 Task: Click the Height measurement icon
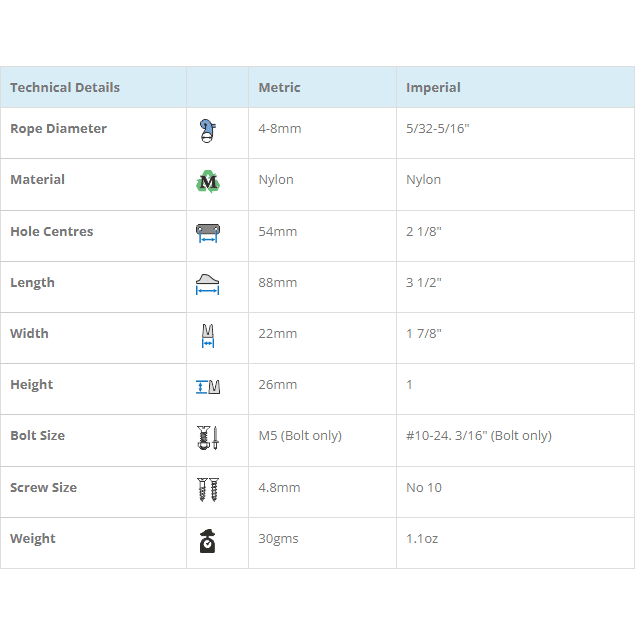coord(207,386)
